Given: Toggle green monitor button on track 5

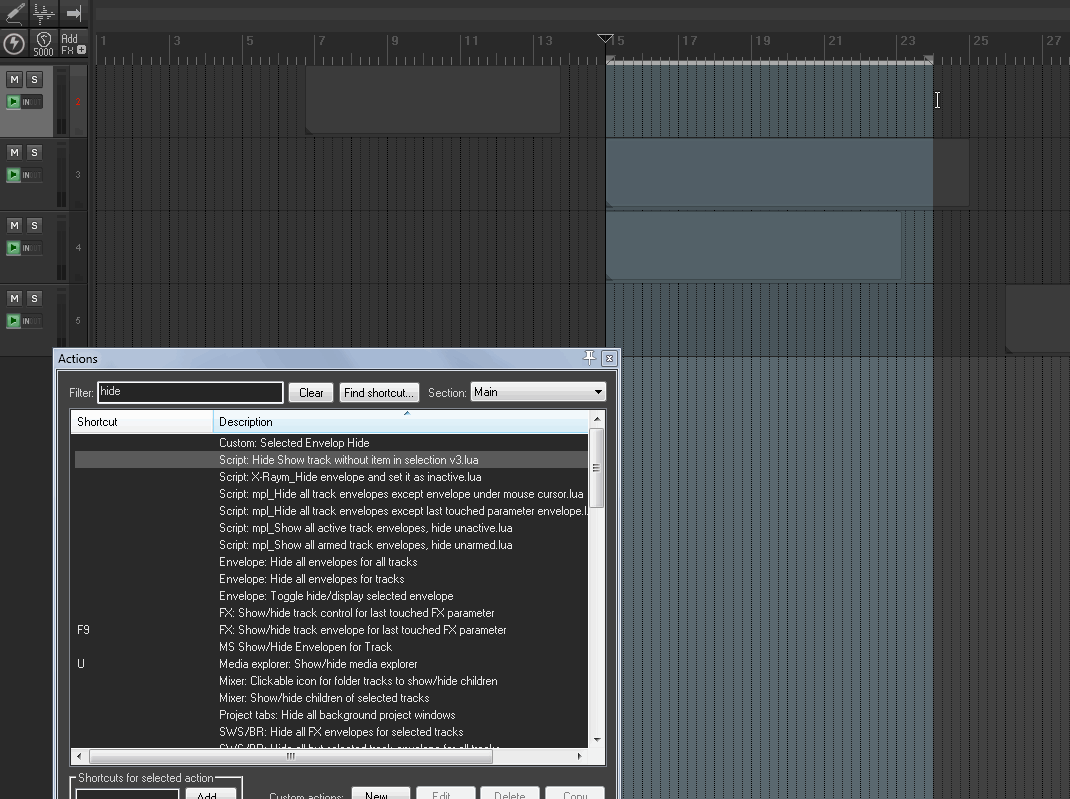Looking at the screenshot, I should 13,321.
